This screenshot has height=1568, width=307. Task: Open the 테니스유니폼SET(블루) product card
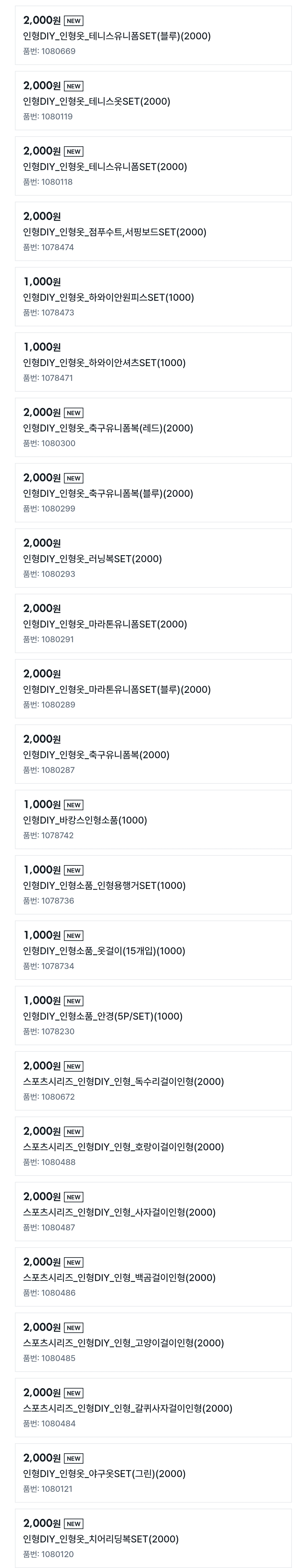(153, 35)
